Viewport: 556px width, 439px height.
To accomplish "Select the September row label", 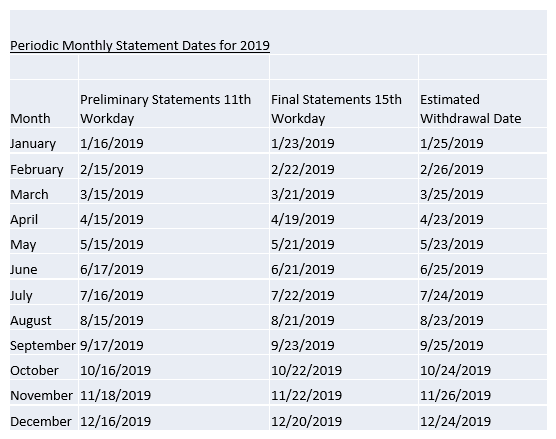I will click(44, 343).
